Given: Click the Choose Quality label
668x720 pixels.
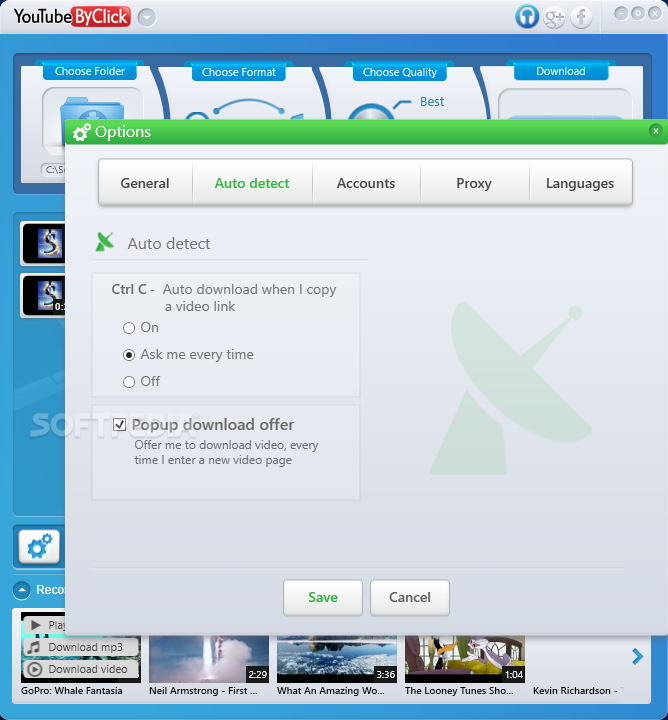Looking at the screenshot, I should tap(399, 72).
